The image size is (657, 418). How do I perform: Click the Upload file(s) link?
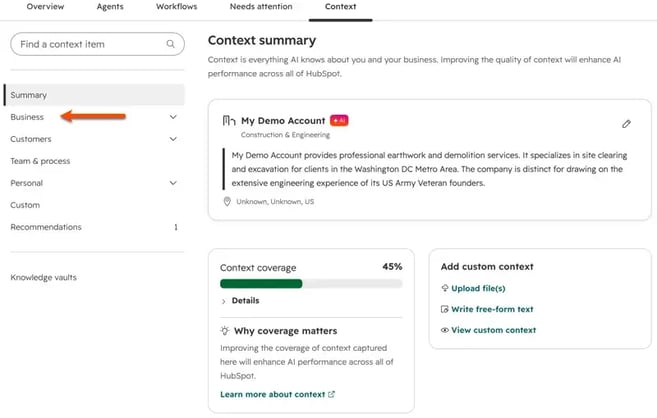tap(478, 288)
